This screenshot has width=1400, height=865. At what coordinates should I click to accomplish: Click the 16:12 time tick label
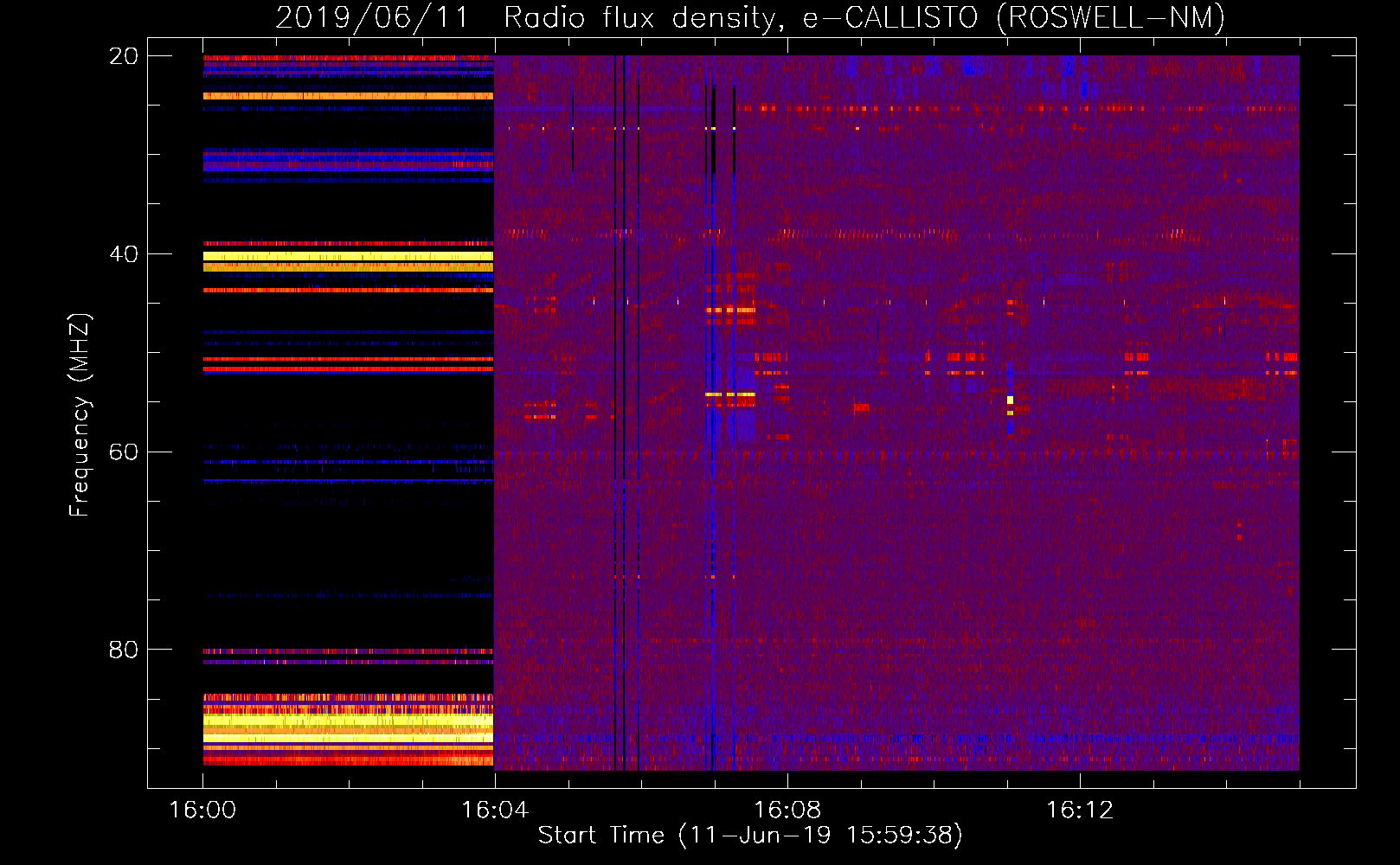(x=1080, y=810)
